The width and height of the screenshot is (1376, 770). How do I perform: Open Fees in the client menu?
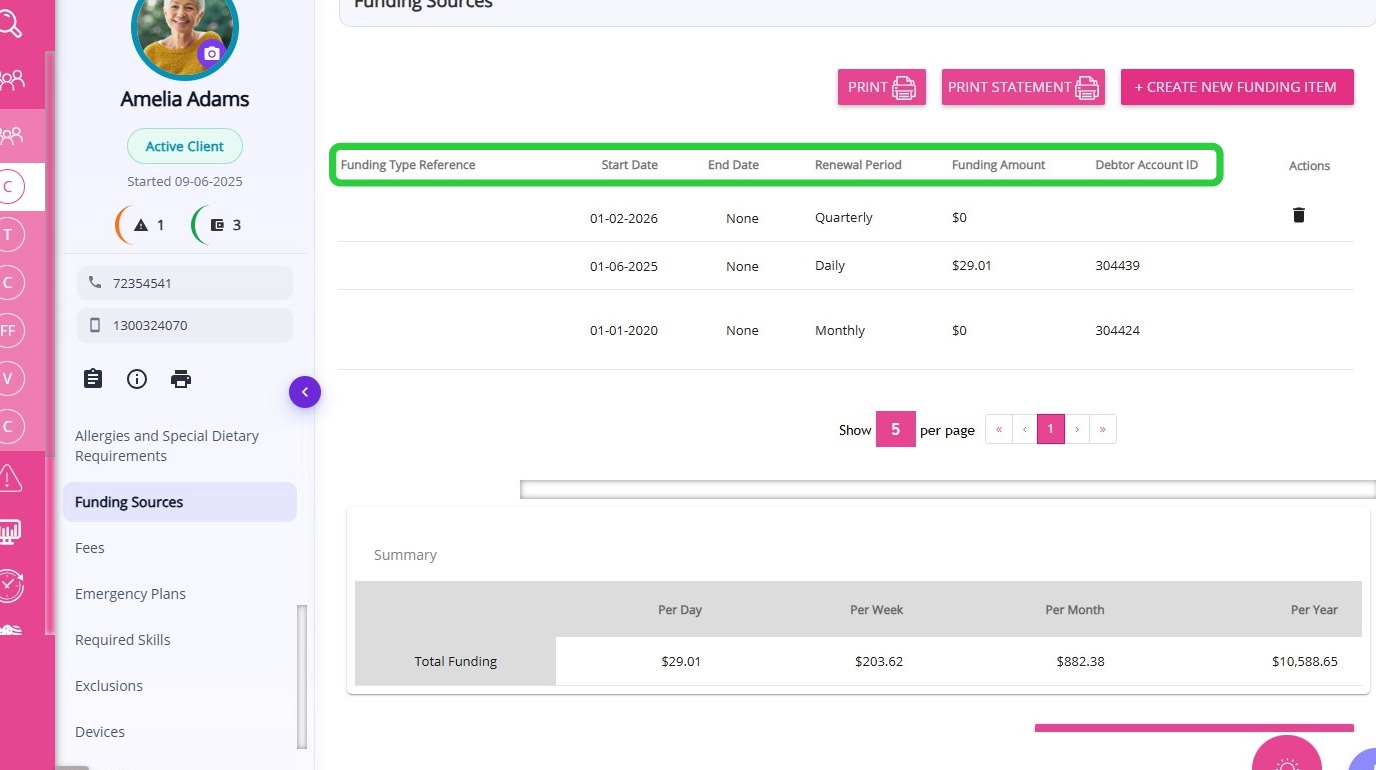tap(90, 548)
